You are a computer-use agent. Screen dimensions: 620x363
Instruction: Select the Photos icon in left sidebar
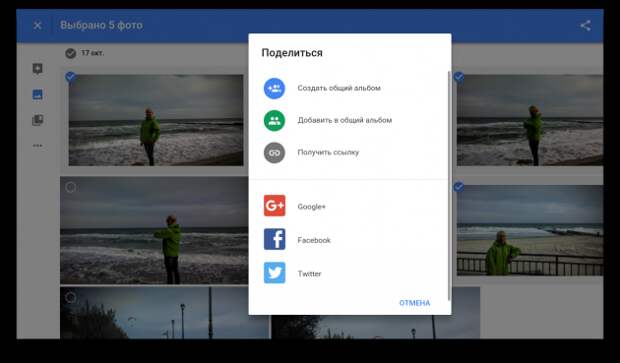click(38, 94)
